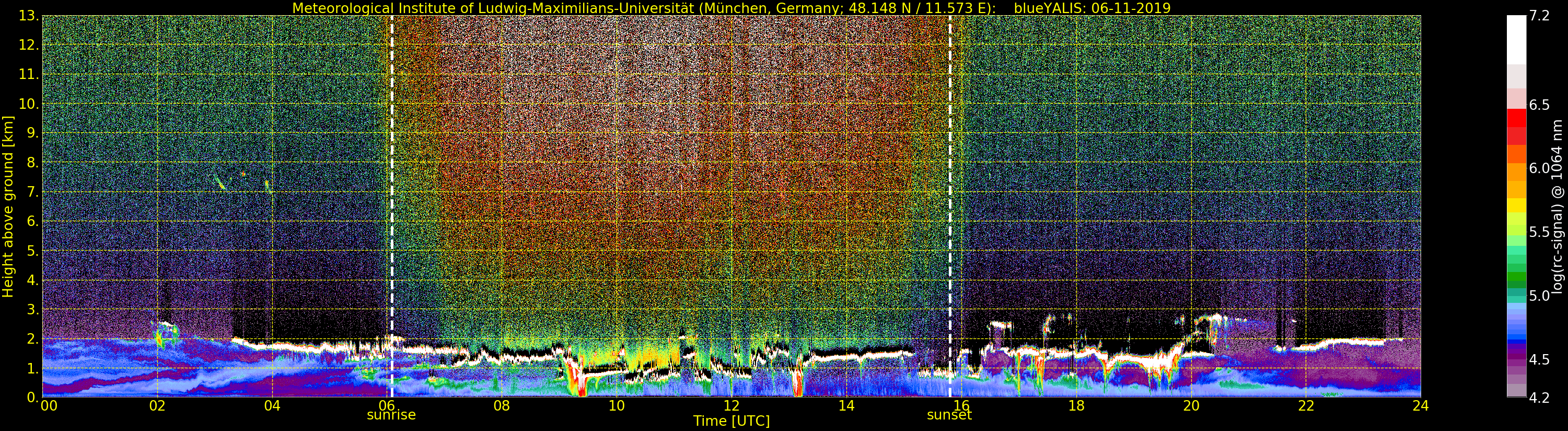The width and height of the screenshot is (1568, 431).
Task: Click the 'log(rc-signal) @ 1064 nm' colorbar label
Action: coord(1558,207)
